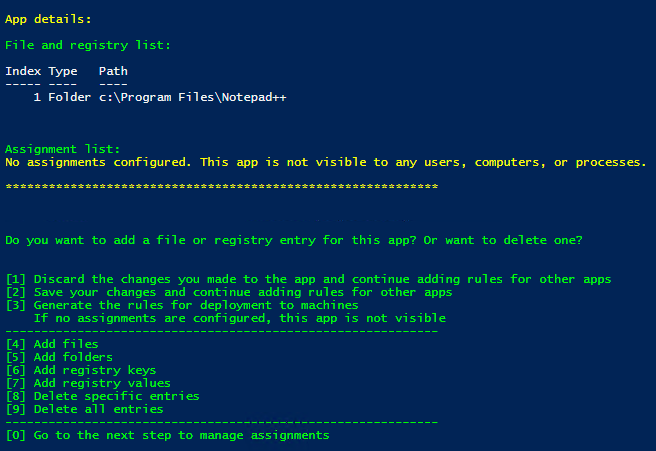Choose [0] Go to manage assignments step
This screenshot has width=656, height=451.
(167, 435)
